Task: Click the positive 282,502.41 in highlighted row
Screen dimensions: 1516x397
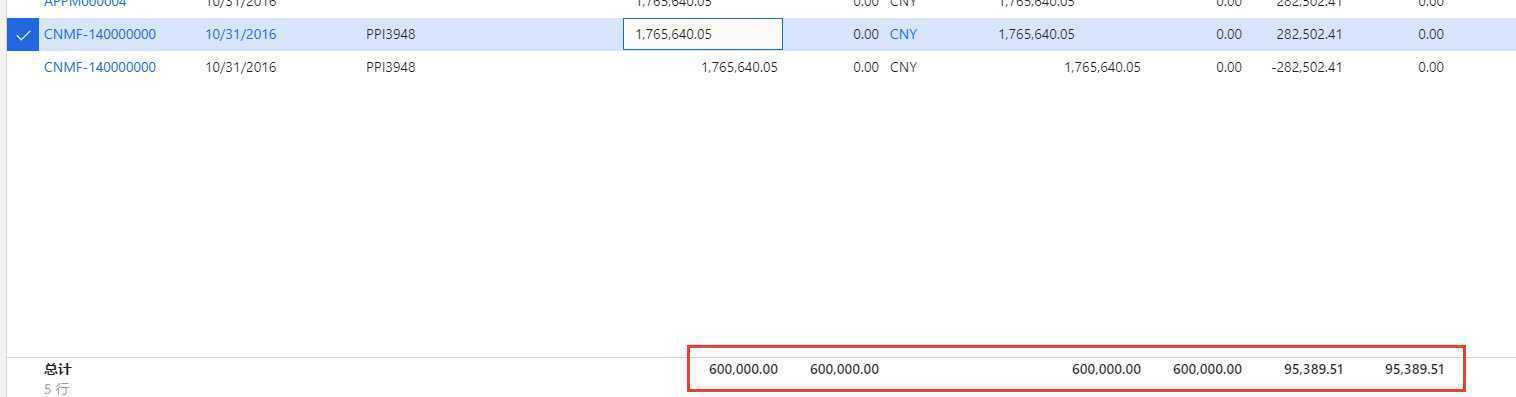Action: click(x=1309, y=34)
